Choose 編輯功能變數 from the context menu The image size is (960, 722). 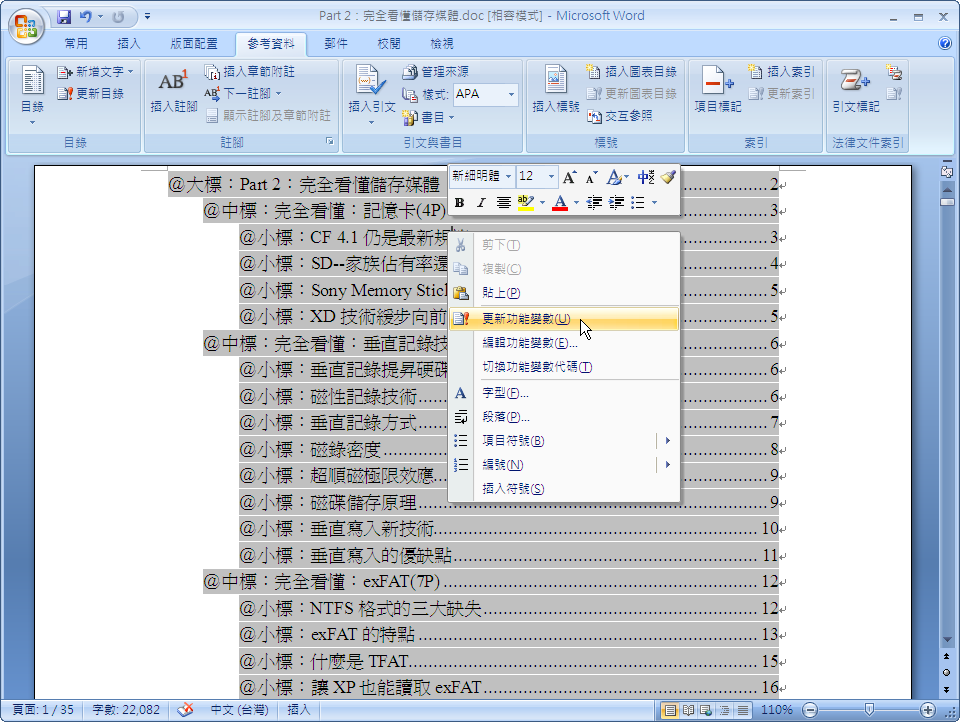tap(564, 343)
